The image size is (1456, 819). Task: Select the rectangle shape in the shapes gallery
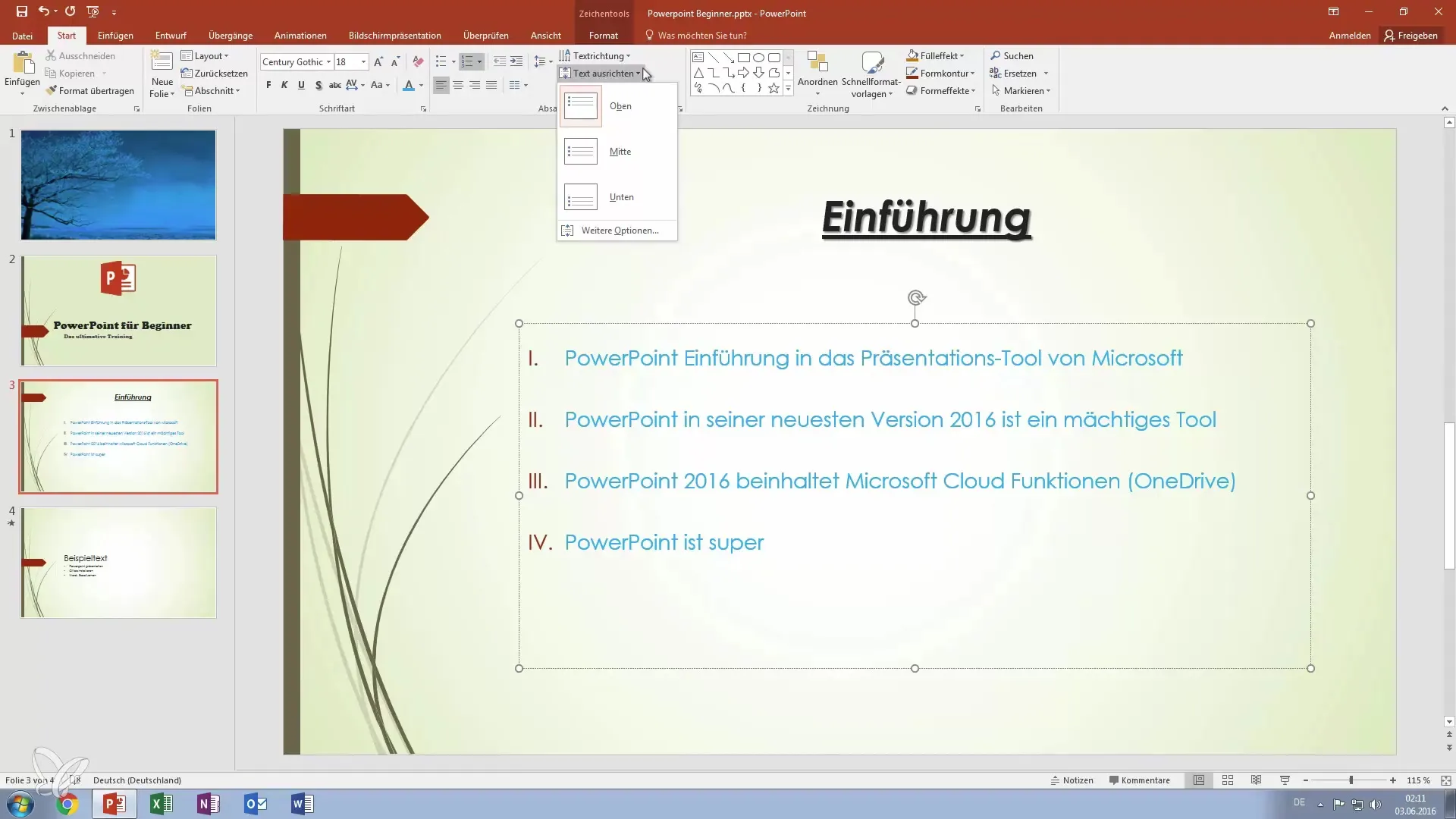point(744,58)
